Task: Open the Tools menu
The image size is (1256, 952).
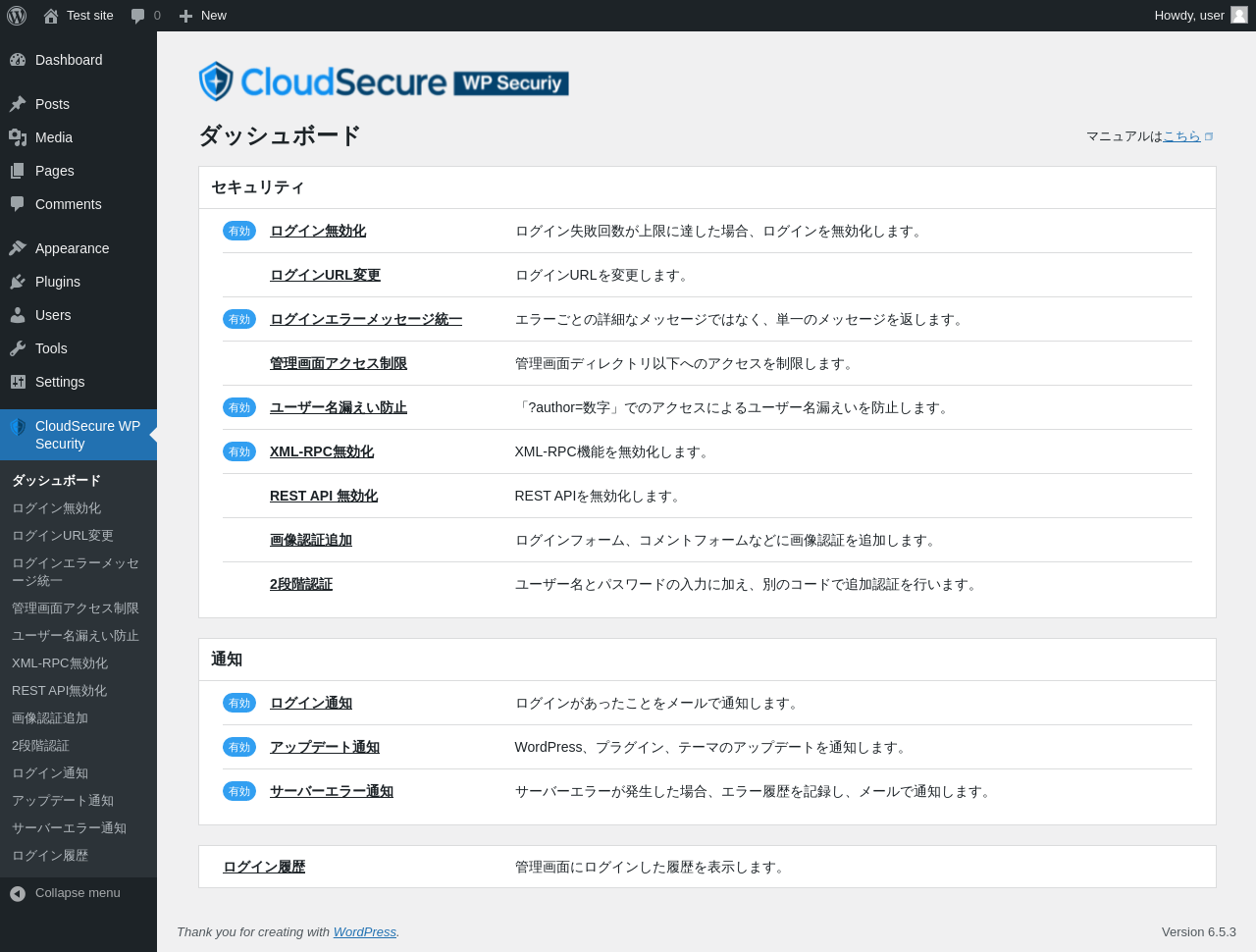Action: pyautogui.click(x=78, y=348)
